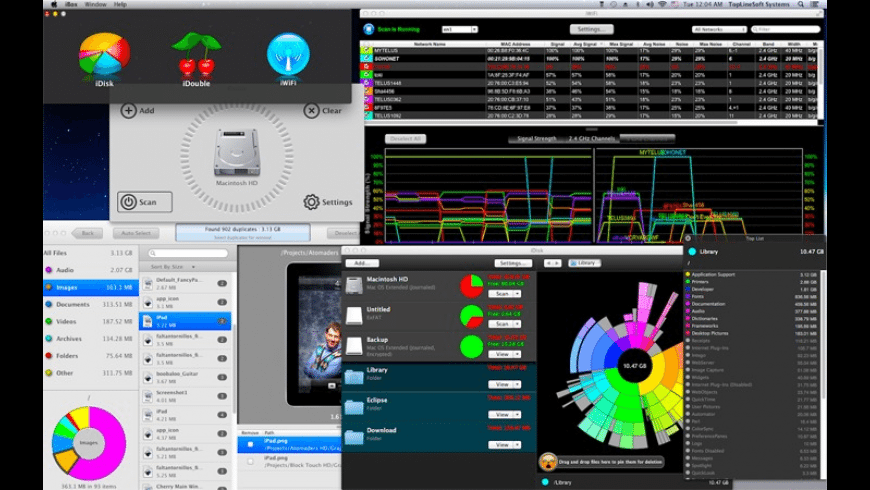This screenshot has width=870, height=490.
Task: Check Remove box for Block Touch iPad.png
Action: tap(250, 461)
